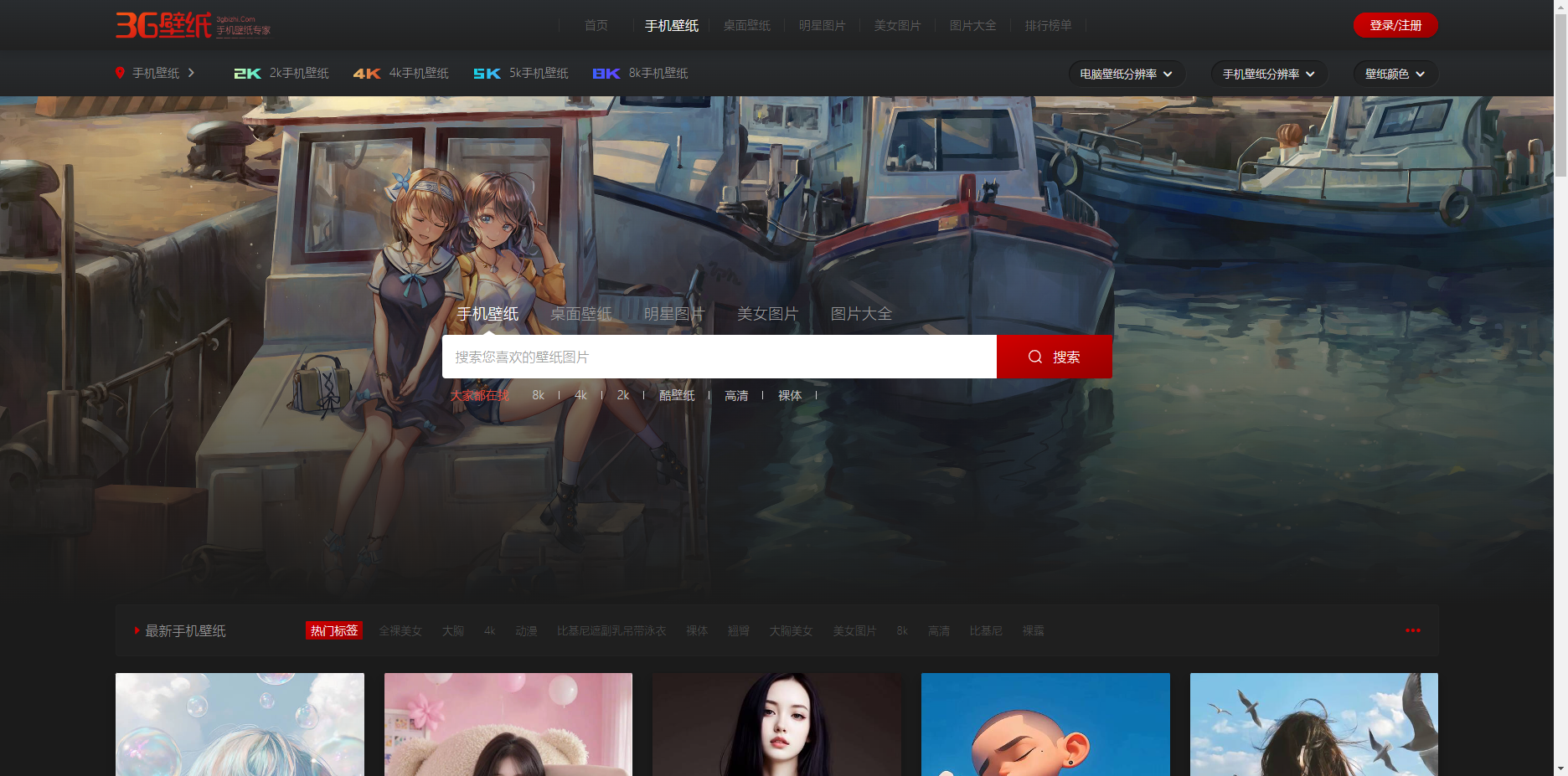Select 手机壁纸 in top navigation
This screenshot has width=1568, height=776.
coord(672,25)
